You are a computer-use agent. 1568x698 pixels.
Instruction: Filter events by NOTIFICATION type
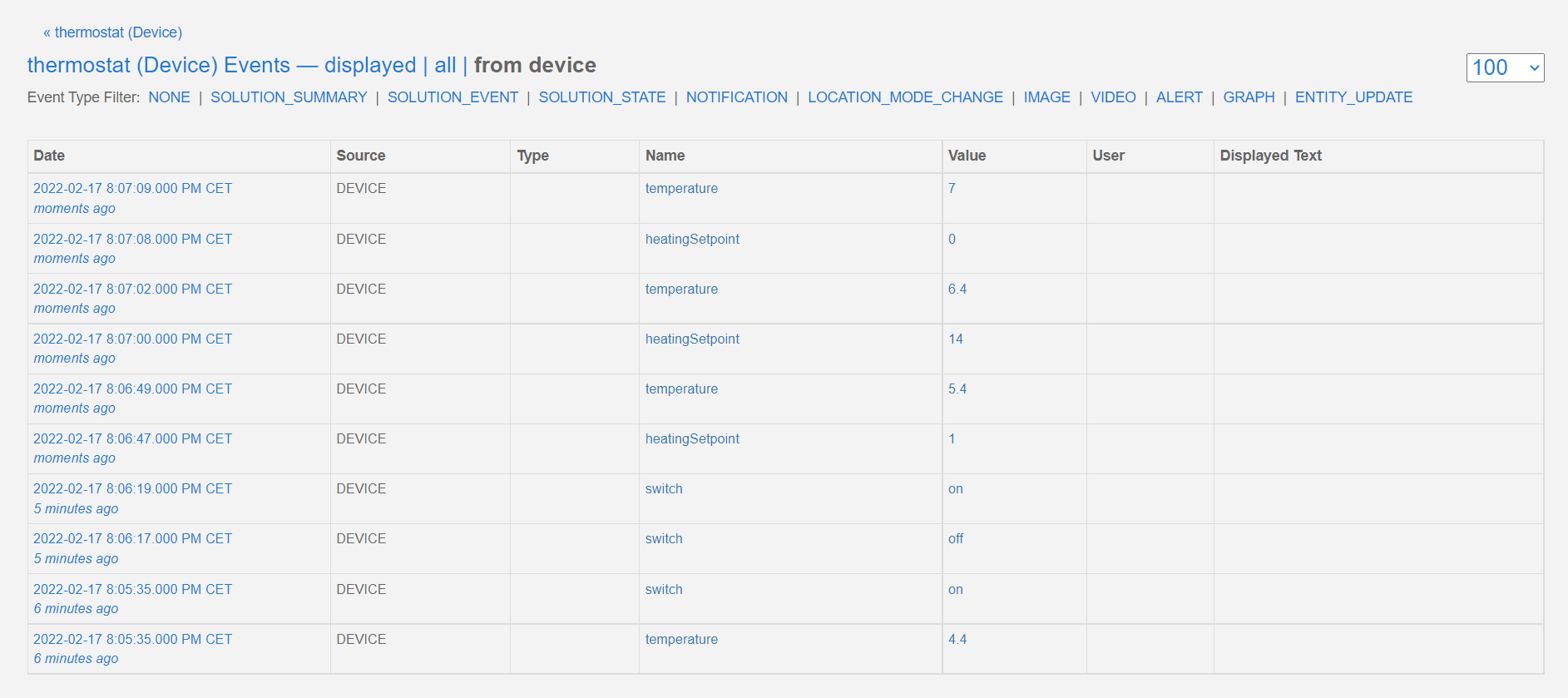click(736, 97)
